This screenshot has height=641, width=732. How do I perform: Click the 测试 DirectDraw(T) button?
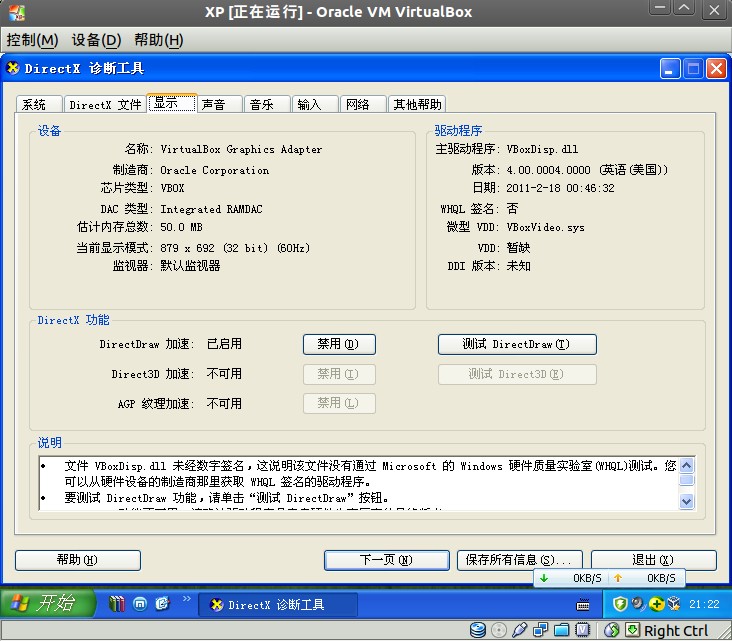click(x=517, y=345)
